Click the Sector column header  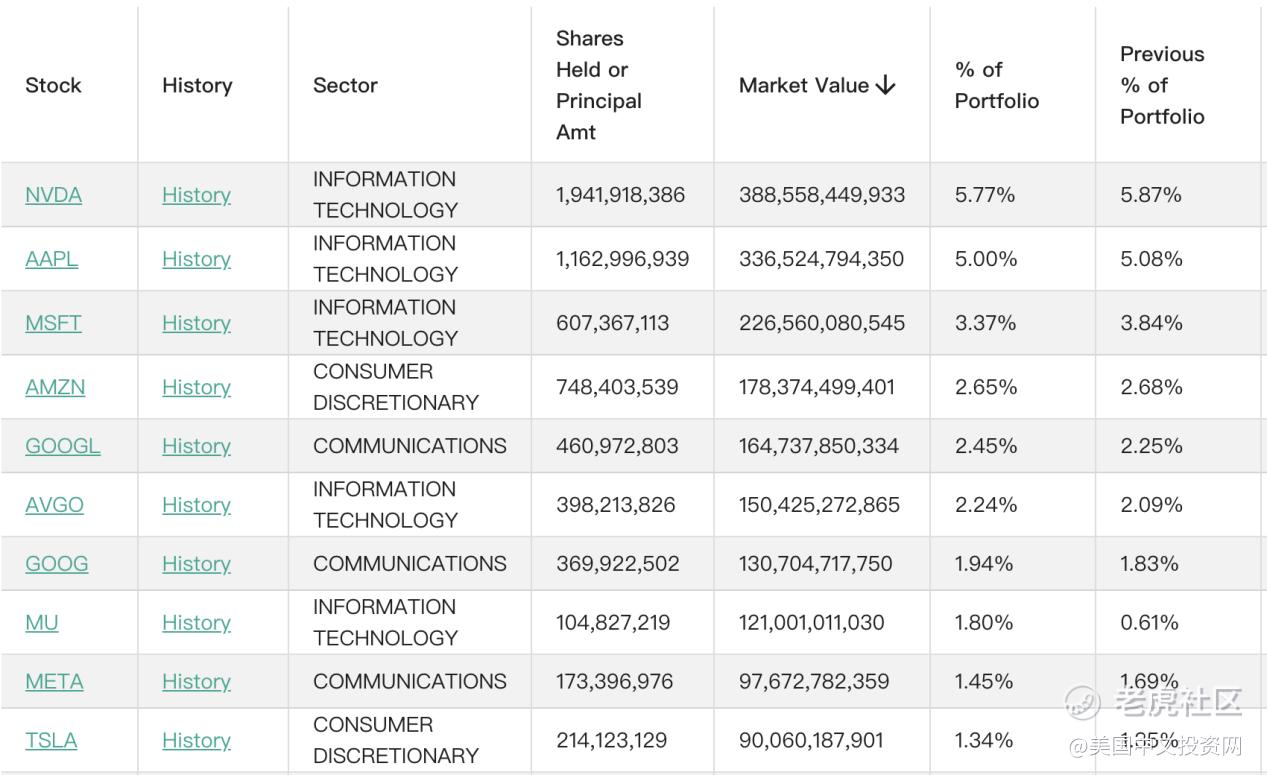(x=345, y=86)
